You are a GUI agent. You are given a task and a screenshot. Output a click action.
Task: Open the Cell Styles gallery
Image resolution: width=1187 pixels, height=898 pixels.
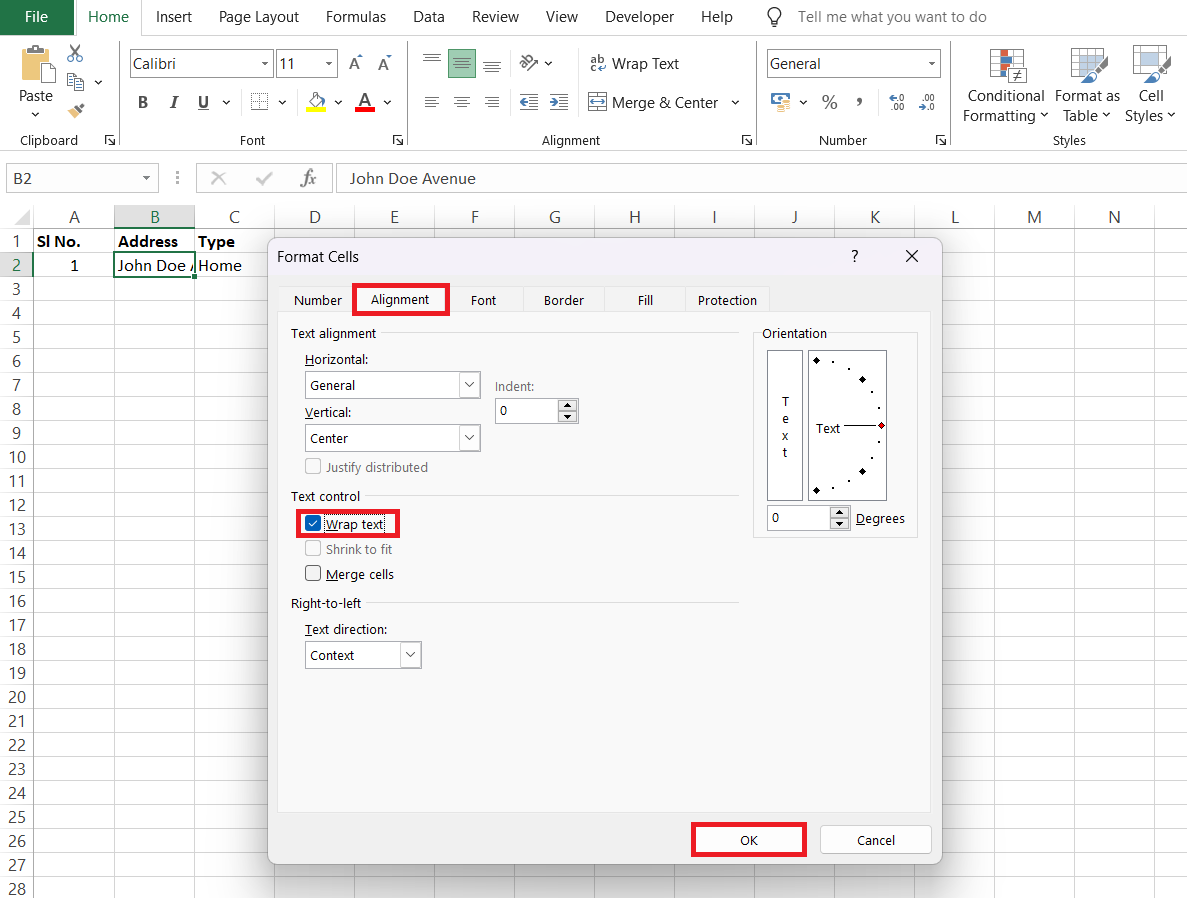point(1149,85)
